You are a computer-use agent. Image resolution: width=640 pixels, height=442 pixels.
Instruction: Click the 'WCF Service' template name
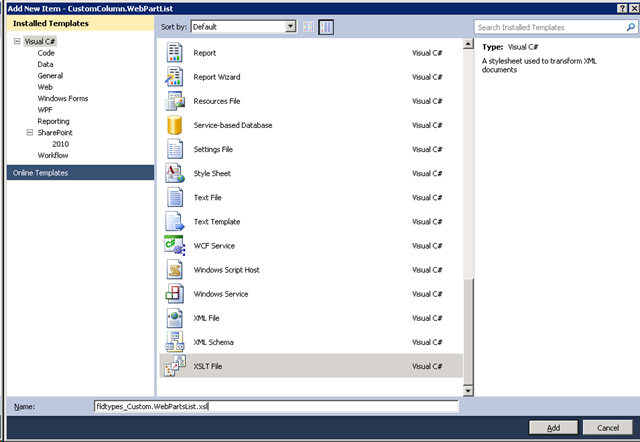pos(214,246)
